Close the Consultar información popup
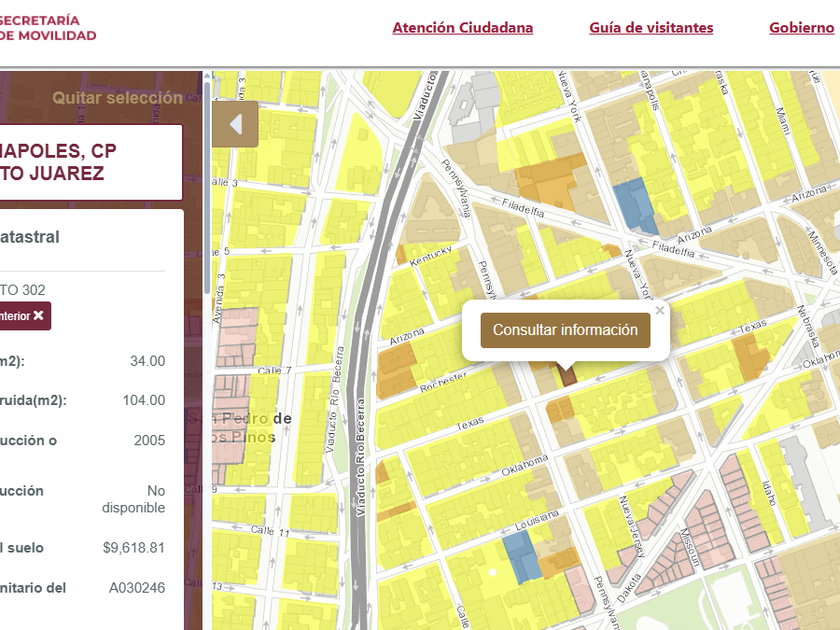Viewport: 840px width, 630px height. 659,311
